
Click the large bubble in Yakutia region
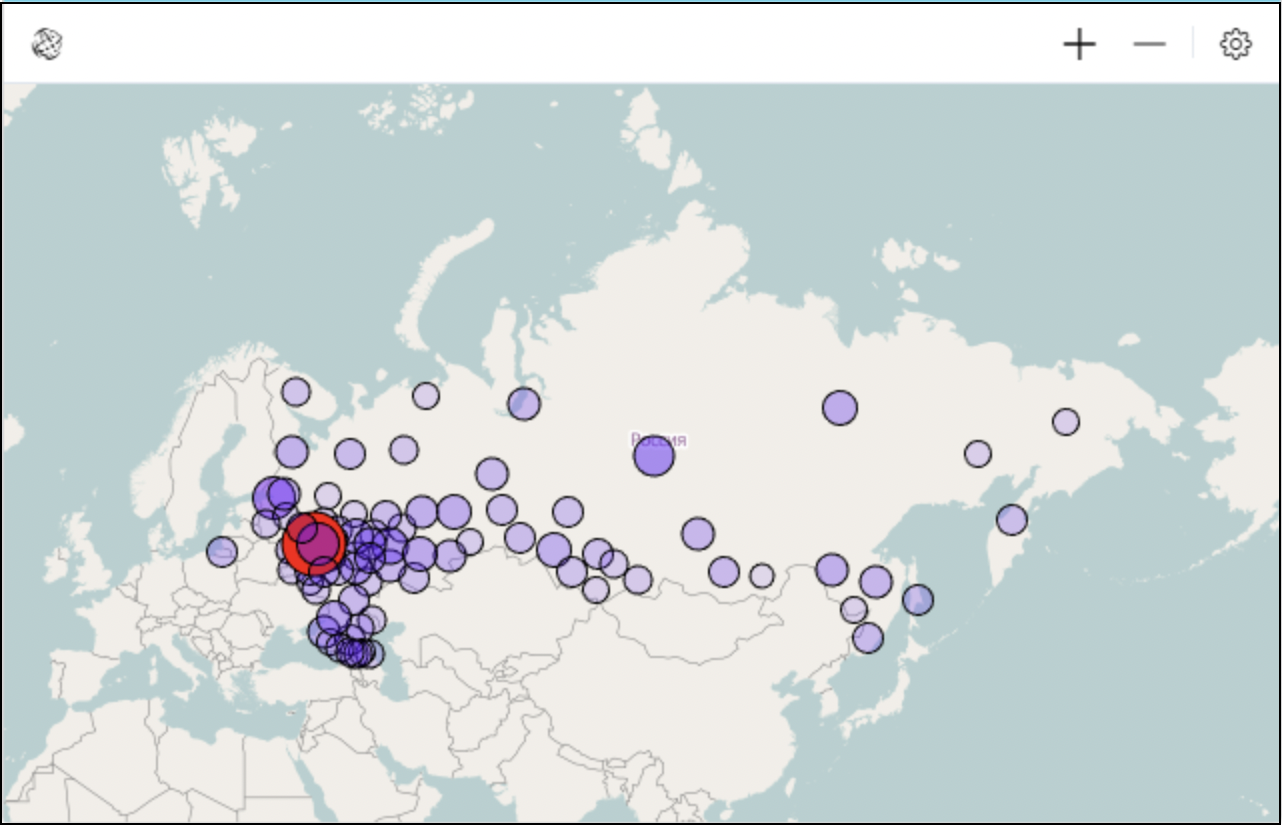840,408
